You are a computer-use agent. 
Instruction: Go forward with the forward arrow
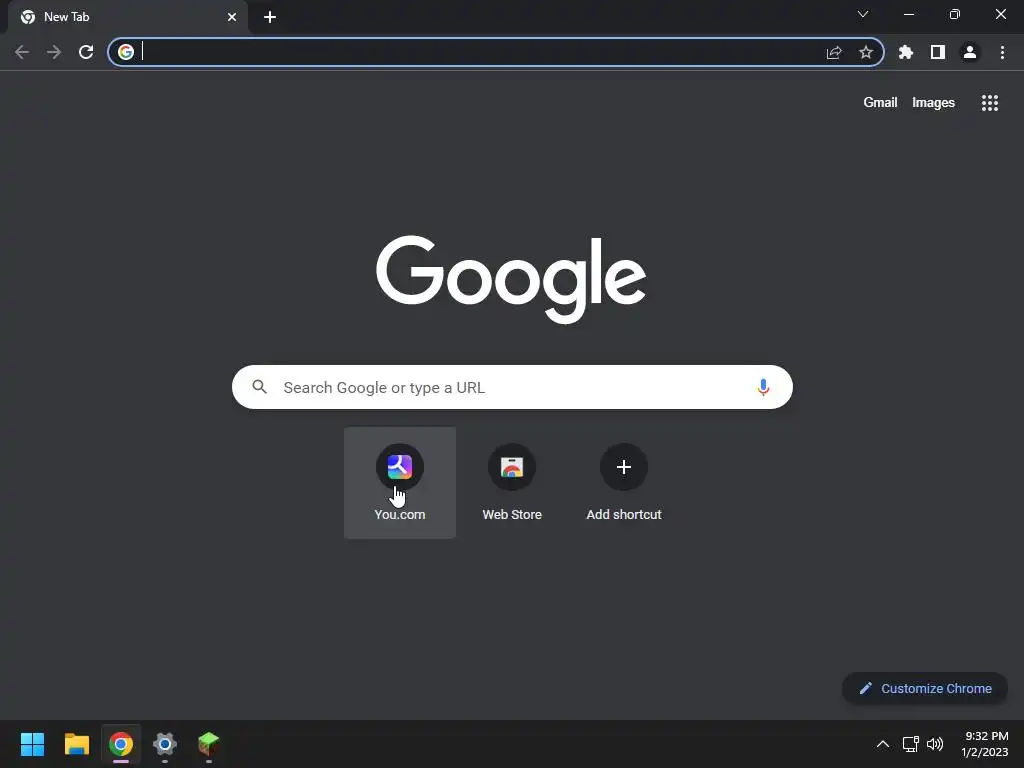[x=54, y=52]
